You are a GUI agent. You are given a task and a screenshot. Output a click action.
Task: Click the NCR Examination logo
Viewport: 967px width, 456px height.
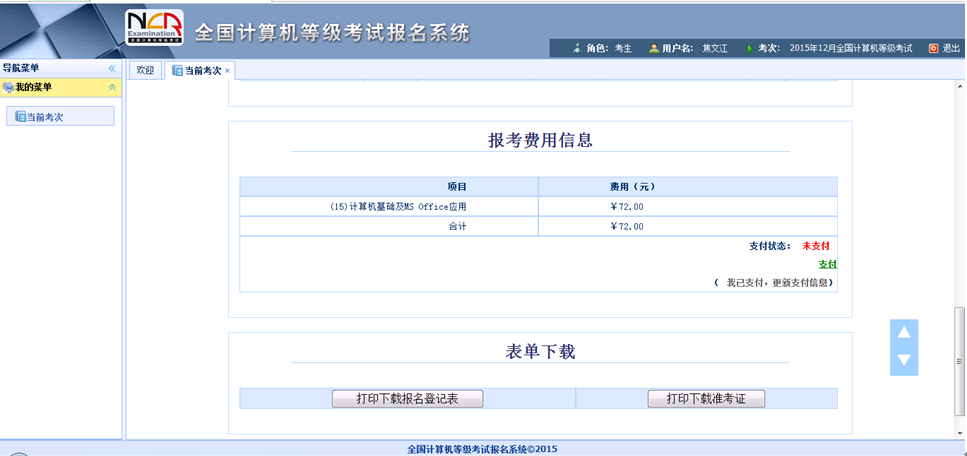(x=155, y=29)
